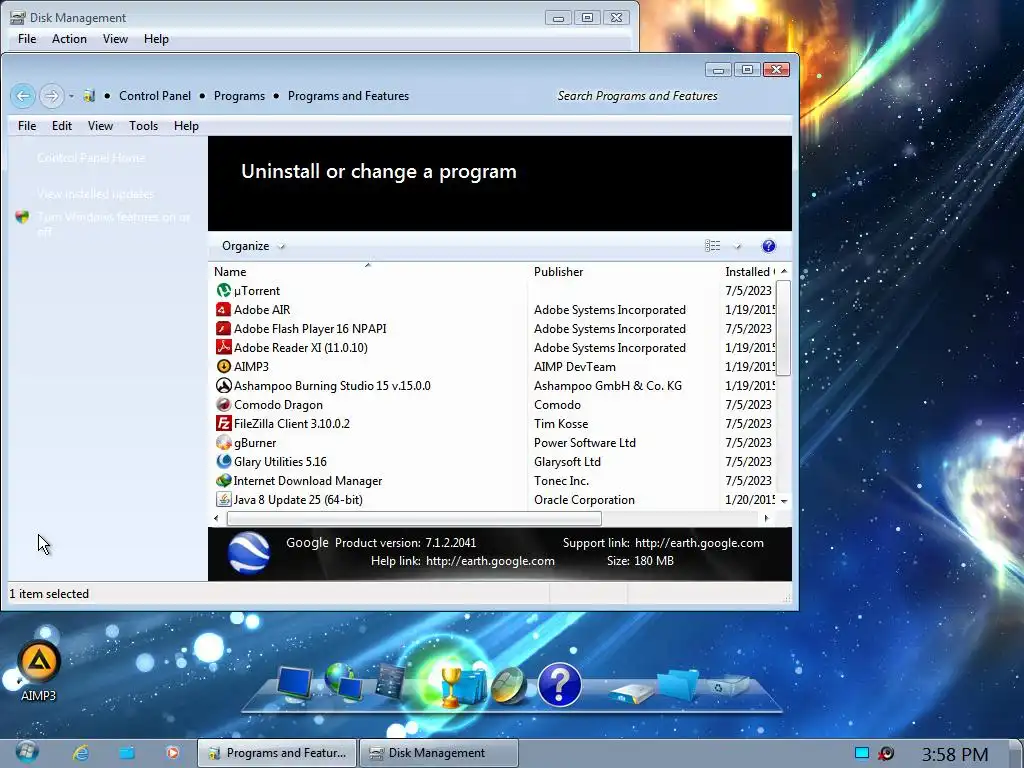Click Programs in the breadcrumb path

(240, 96)
